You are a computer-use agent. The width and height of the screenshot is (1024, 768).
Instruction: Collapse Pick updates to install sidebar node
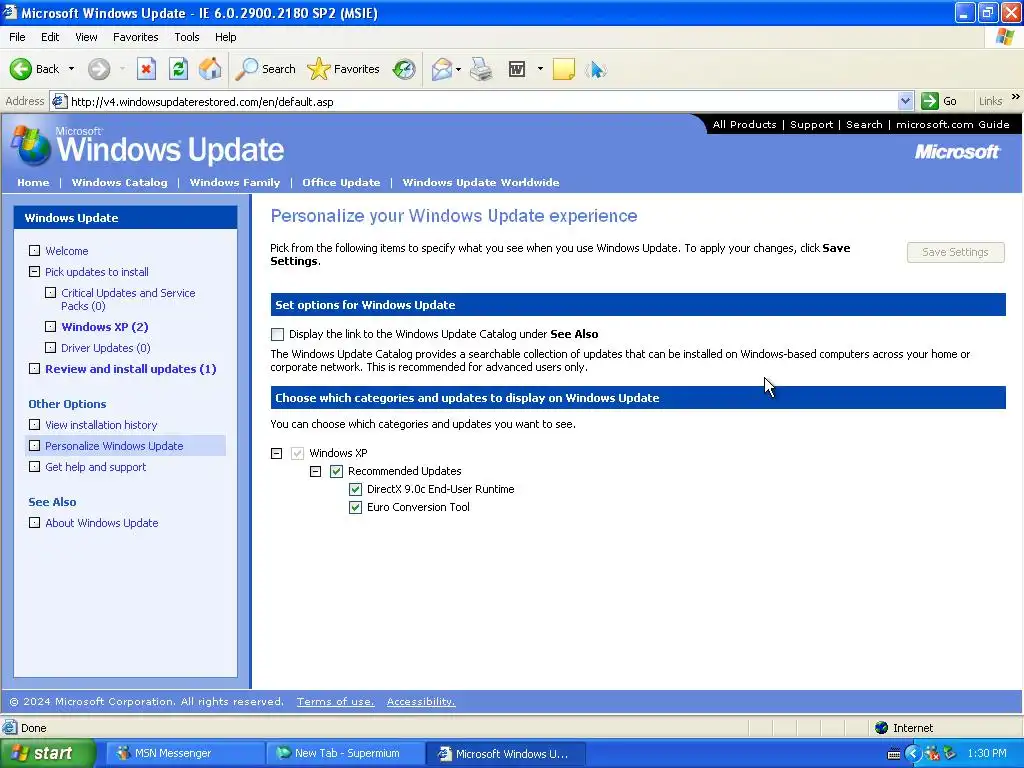coord(35,272)
